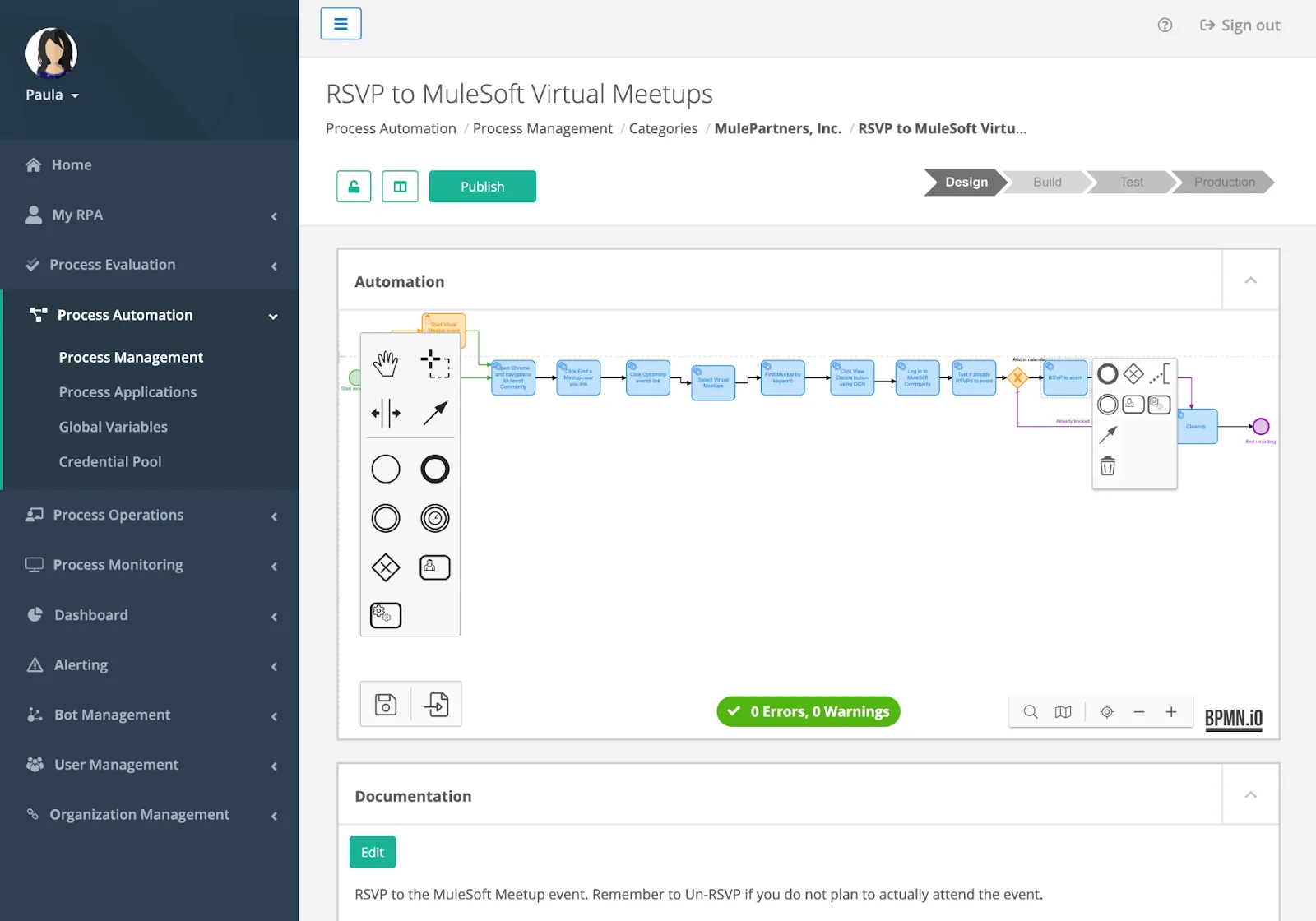
Task: Expand the Process Operations menu
Action: 150,516
